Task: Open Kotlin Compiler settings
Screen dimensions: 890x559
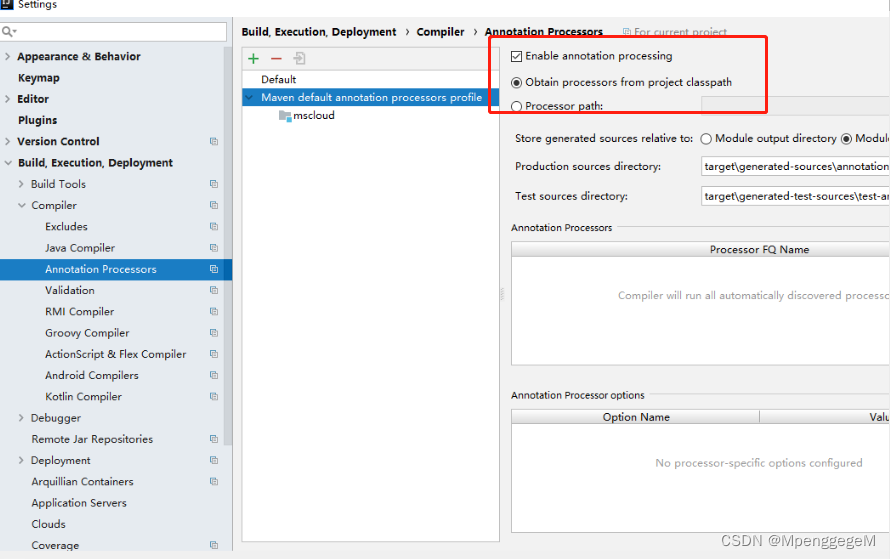Action: pyautogui.click(x=83, y=396)
